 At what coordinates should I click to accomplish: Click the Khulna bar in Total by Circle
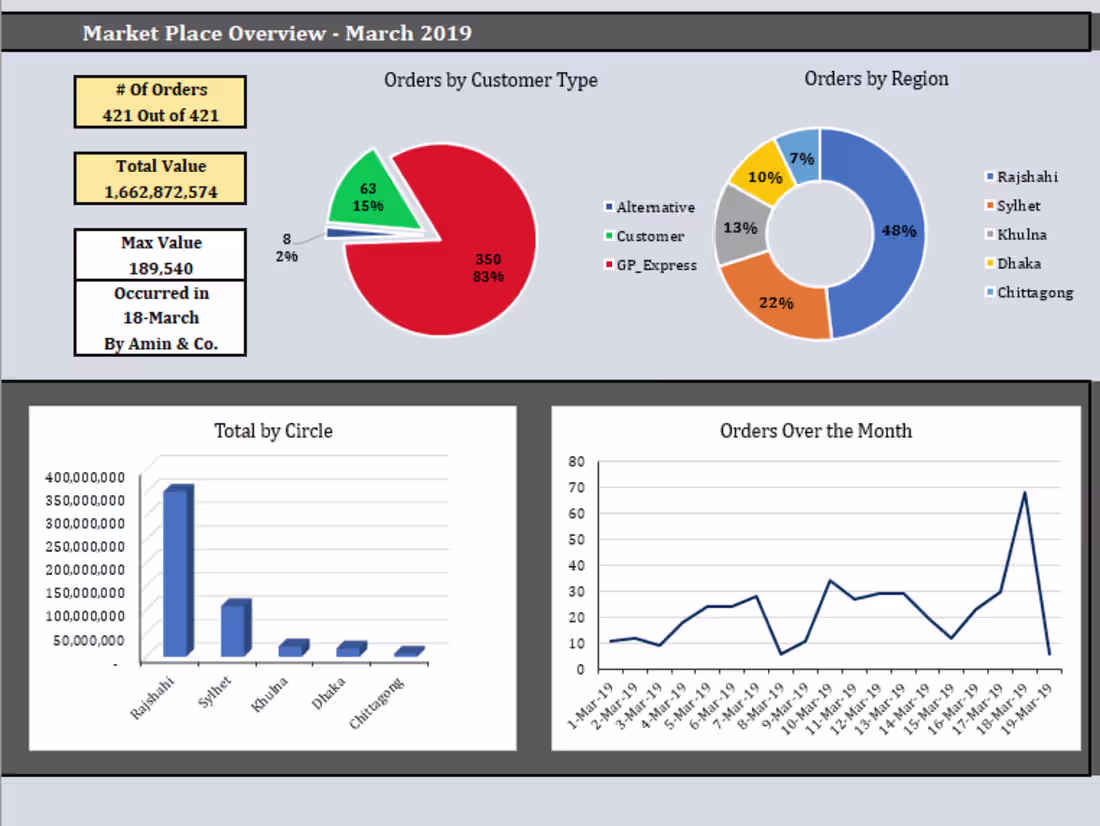pos(293,648)
